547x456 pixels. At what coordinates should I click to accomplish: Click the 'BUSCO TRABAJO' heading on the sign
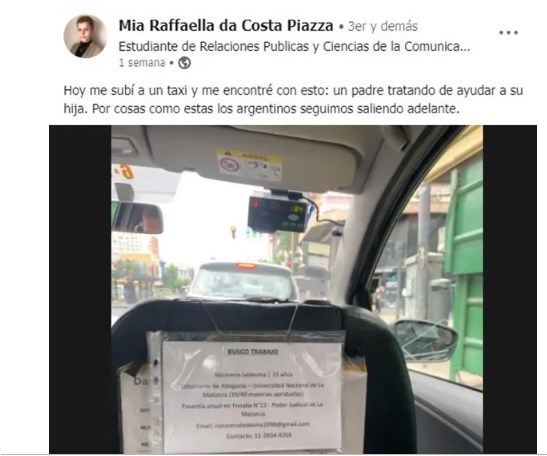tap(253, 352)
